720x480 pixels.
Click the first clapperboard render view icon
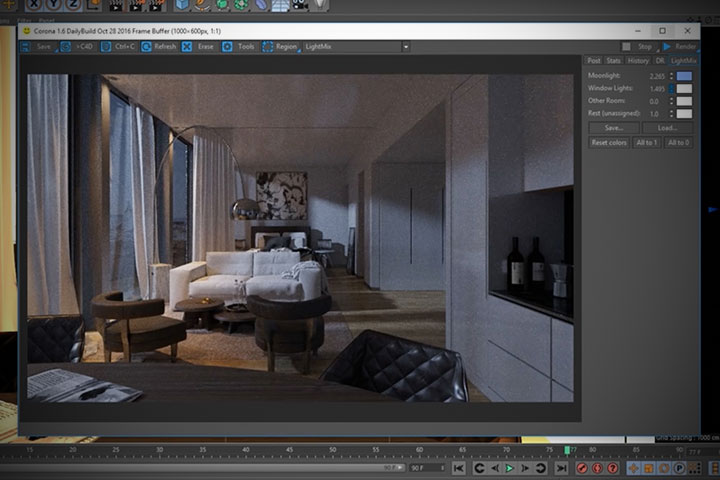[x=116, y=5]
